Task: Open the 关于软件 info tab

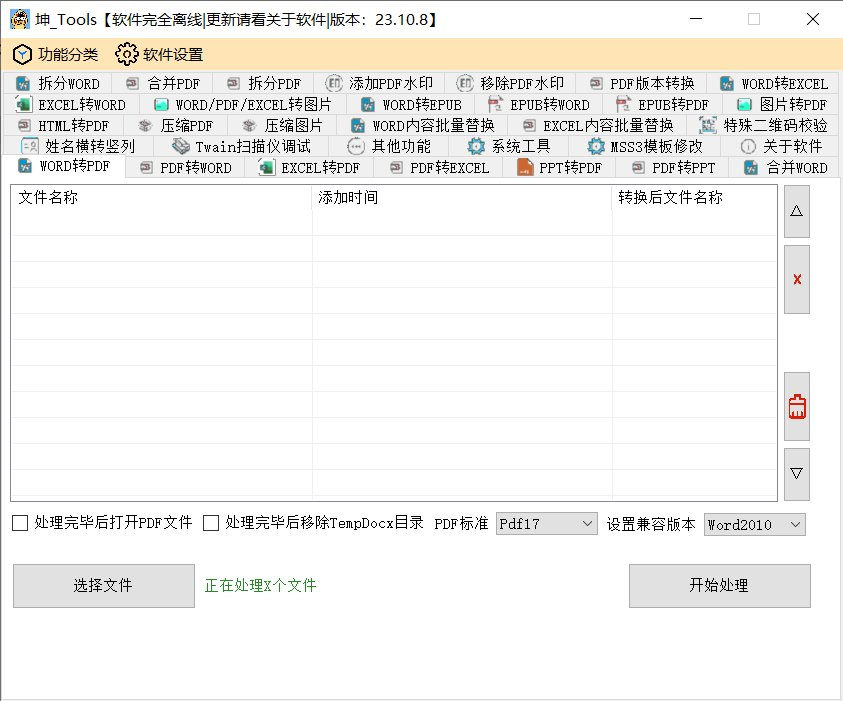Action: tap(781, 146)
